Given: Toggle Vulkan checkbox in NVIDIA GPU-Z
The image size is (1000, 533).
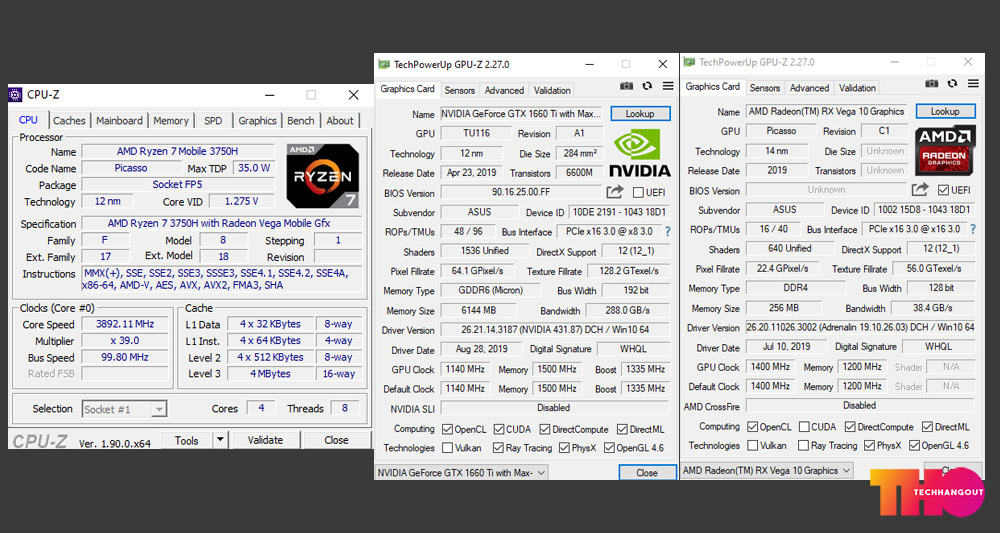Looking at the screenshot, I should coord(448,448).
